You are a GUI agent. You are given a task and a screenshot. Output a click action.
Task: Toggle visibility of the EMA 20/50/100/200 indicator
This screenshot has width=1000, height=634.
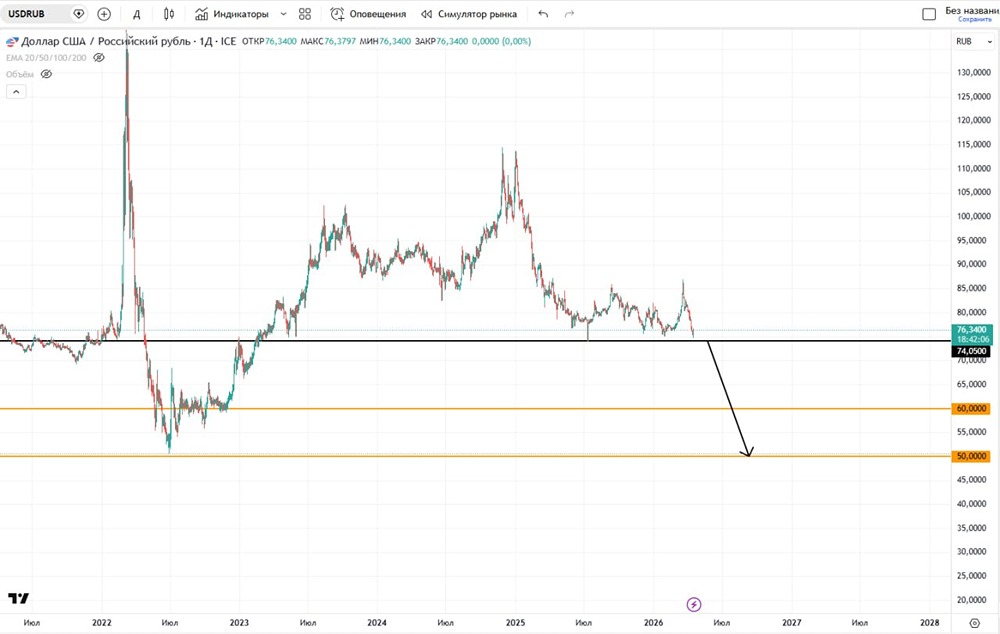(99, 57)
